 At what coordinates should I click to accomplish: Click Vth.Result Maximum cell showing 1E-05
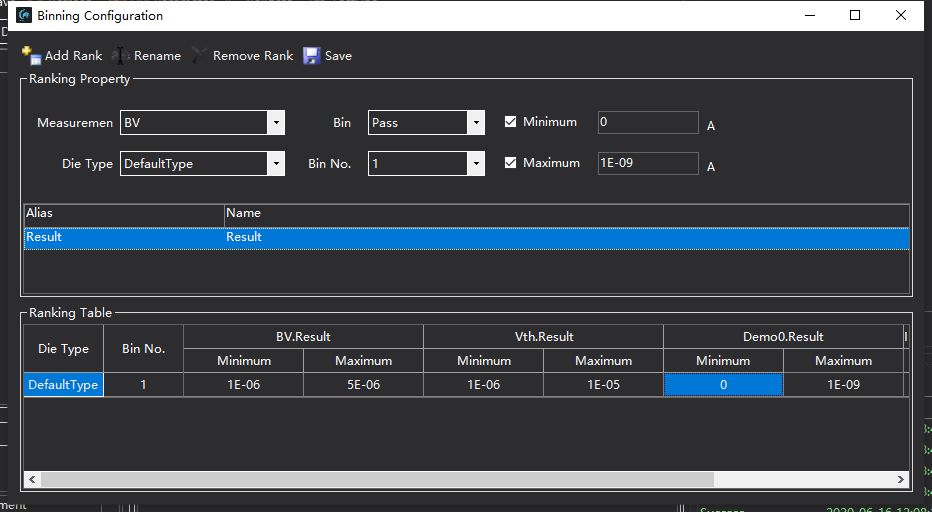pyautogui.click(x=603, y=385)
